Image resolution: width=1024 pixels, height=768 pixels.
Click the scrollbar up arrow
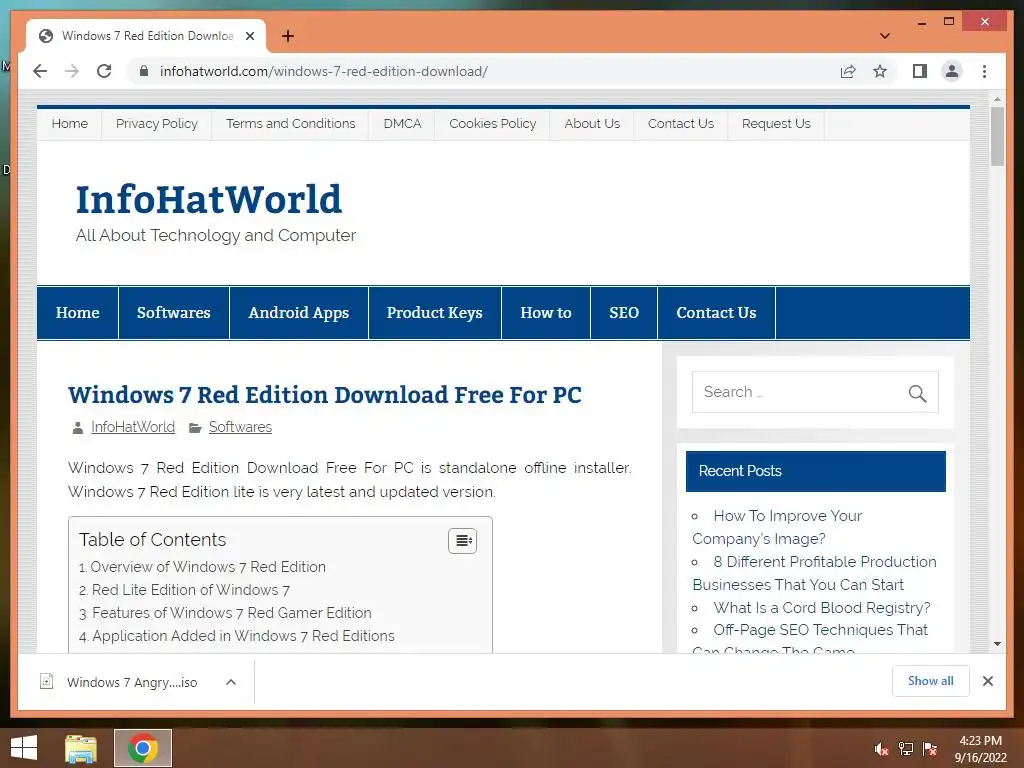tap(997, 100)
